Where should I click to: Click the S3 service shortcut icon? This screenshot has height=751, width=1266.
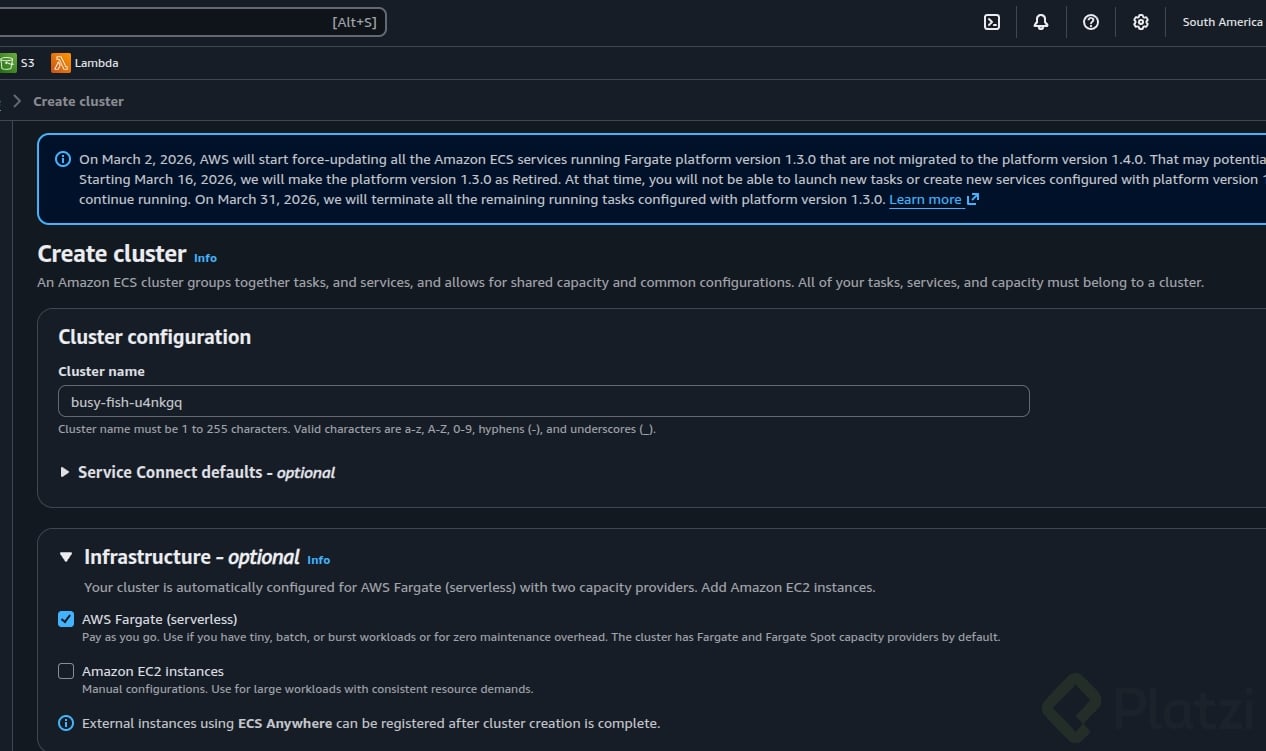[x=8, y=63]
